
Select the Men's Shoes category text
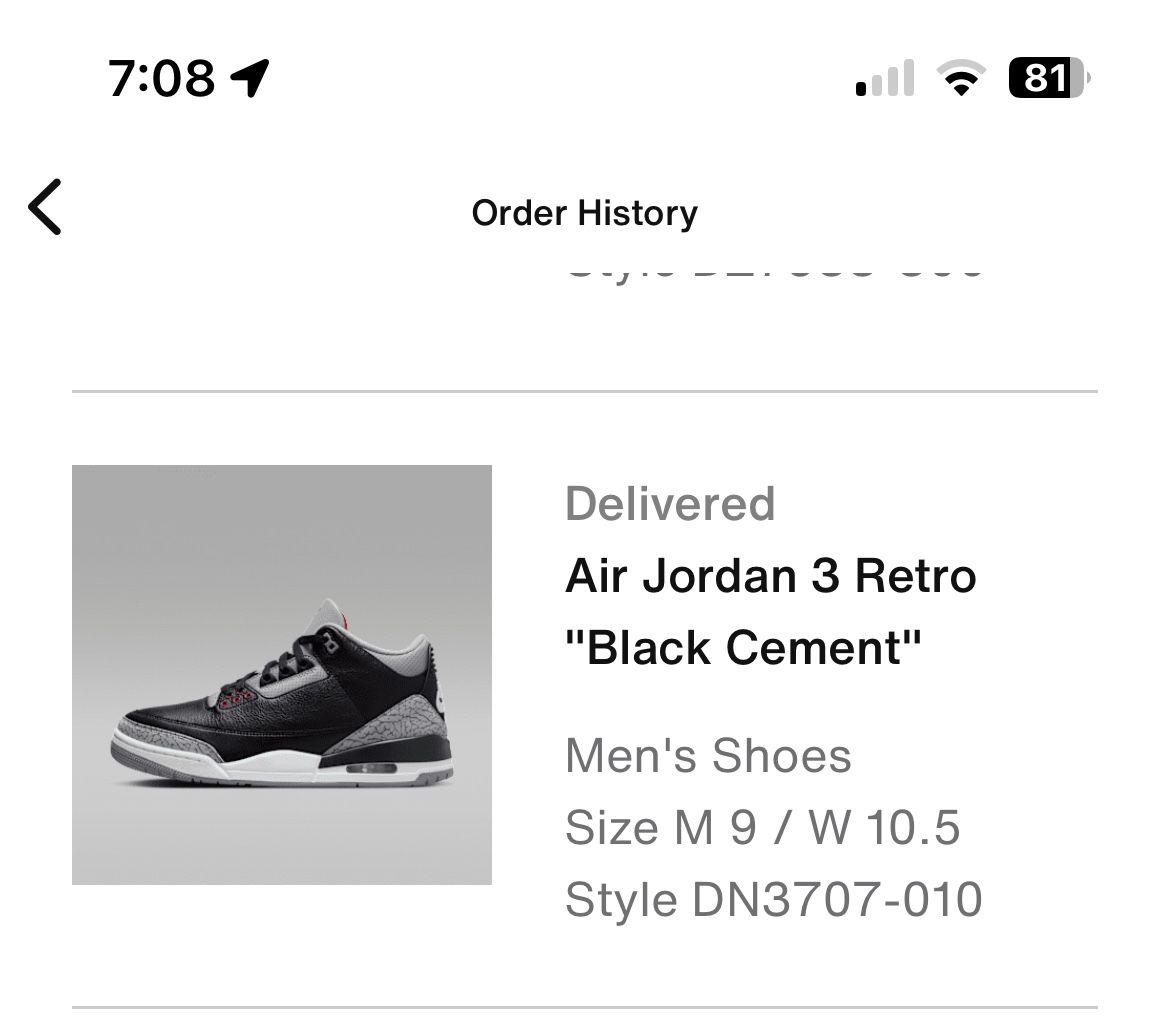708,757
